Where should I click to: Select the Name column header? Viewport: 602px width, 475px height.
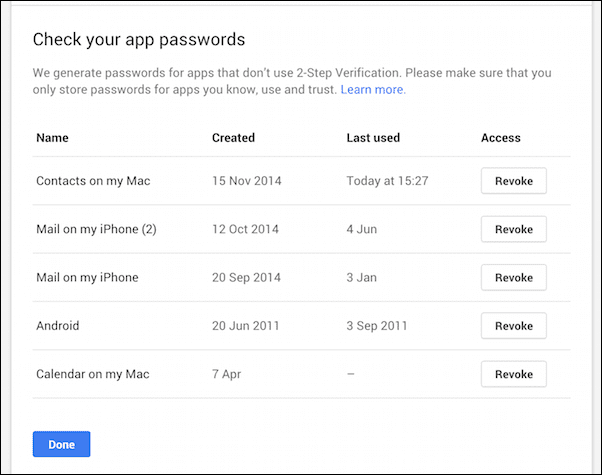pyautogui.click(x=52, y=137)
